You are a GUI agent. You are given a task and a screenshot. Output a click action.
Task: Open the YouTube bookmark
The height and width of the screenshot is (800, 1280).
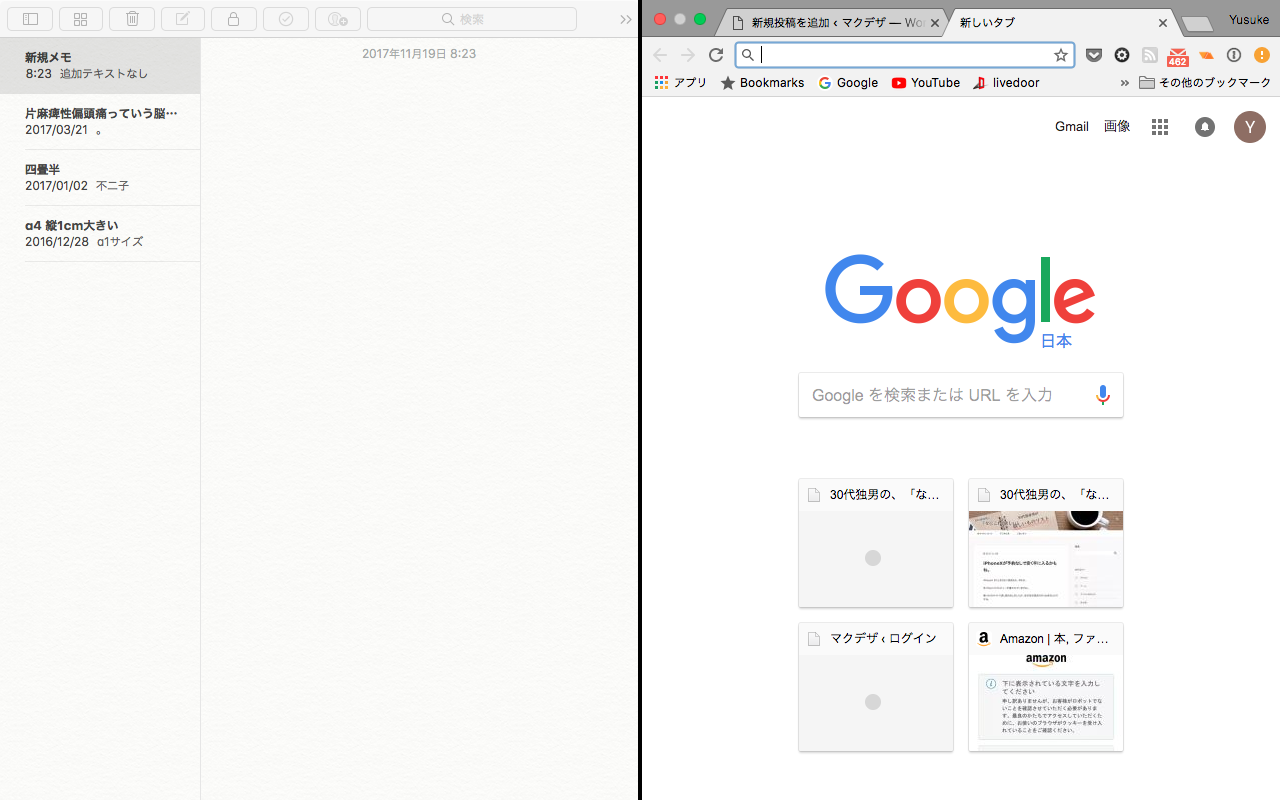coord(925,83)
